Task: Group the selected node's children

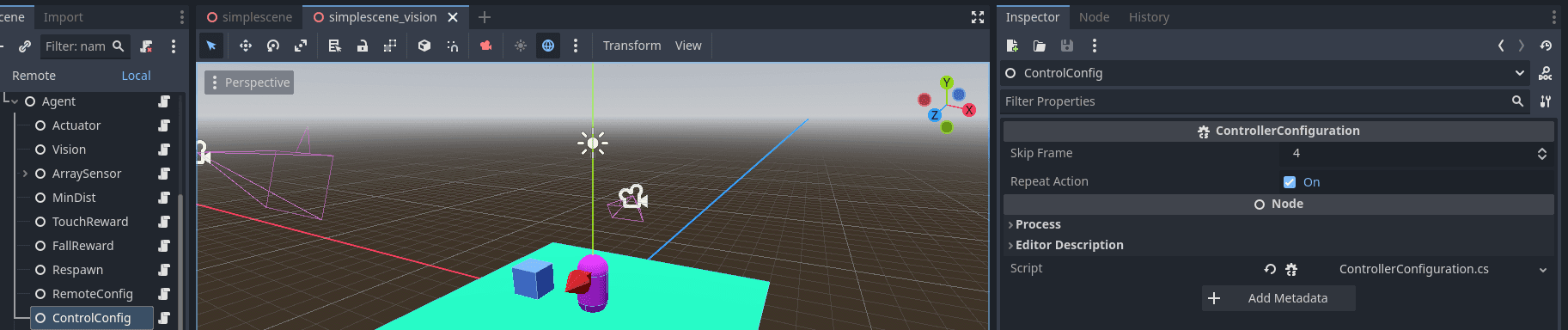Action: click(390, 46)
